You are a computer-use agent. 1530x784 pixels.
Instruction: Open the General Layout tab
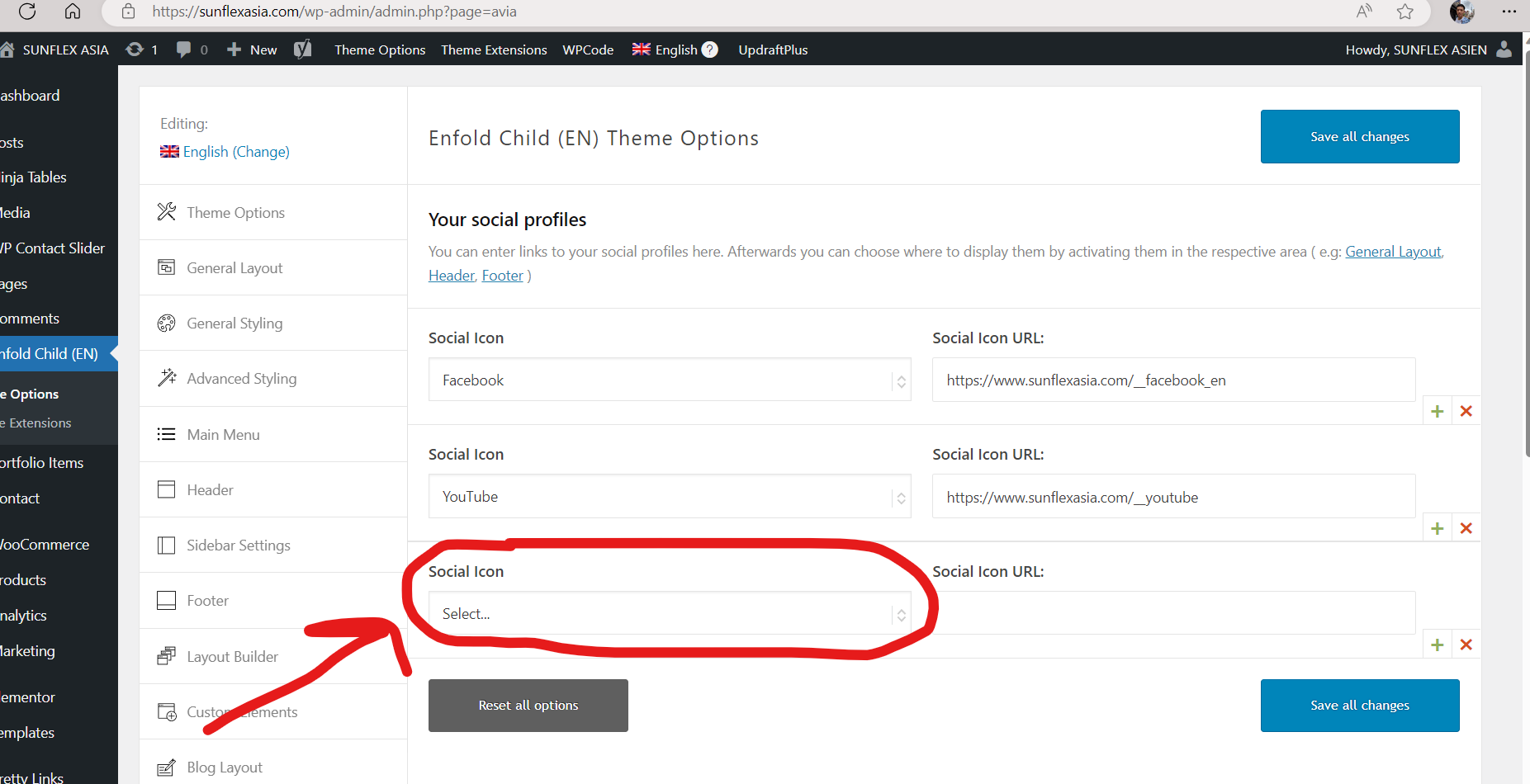point(273,267)
